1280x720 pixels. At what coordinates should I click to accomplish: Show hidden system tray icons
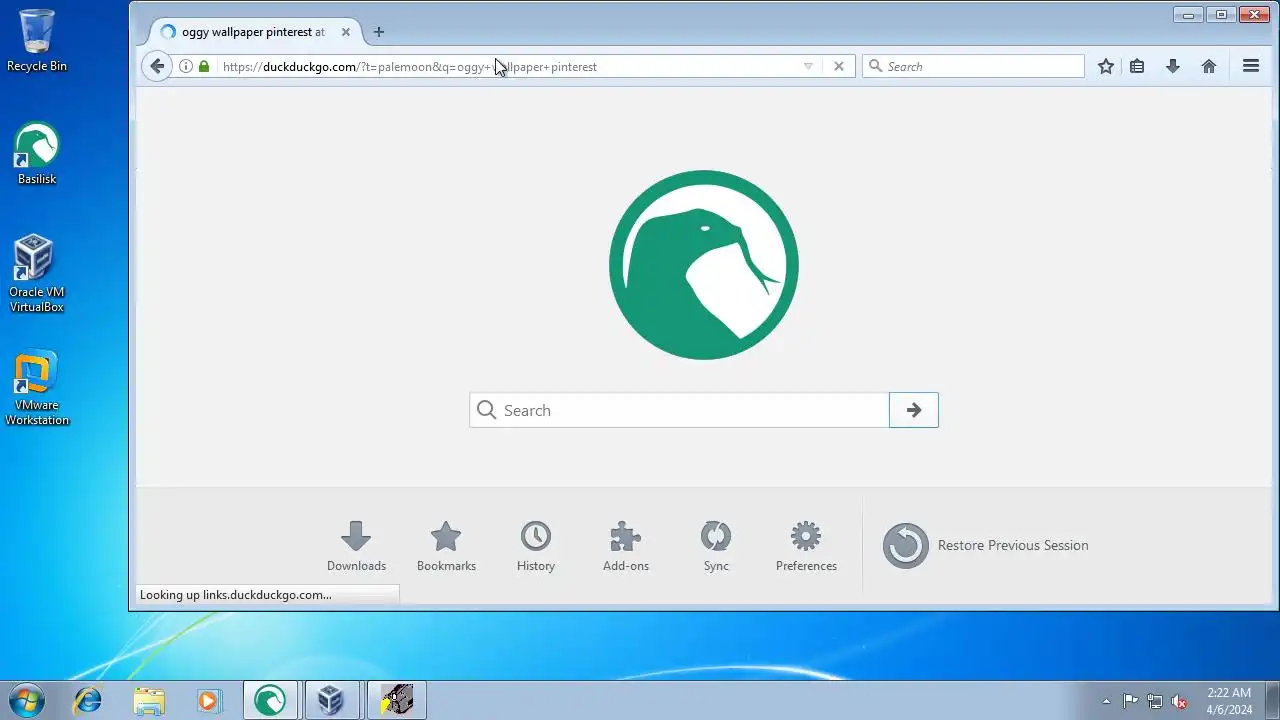pyautogui.click(x=1106, y=701)
